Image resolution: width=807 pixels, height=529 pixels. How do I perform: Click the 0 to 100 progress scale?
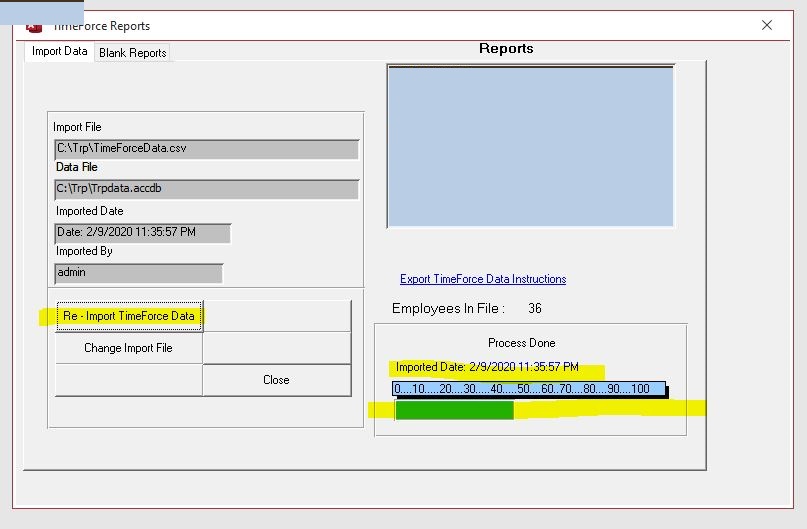coord(529,389)
